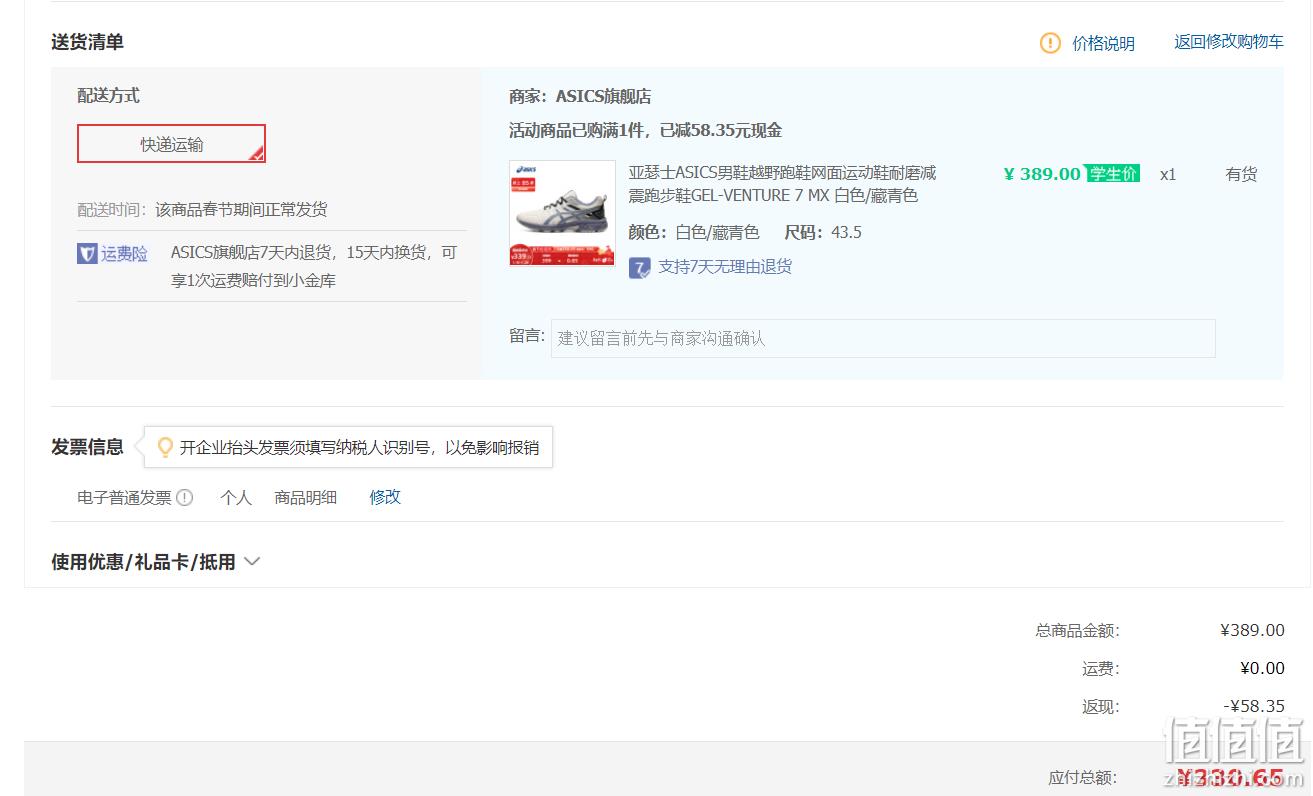Click the 修改 invoice edit link
Viewport: 1313px width, 796px height.
point(385,497)
